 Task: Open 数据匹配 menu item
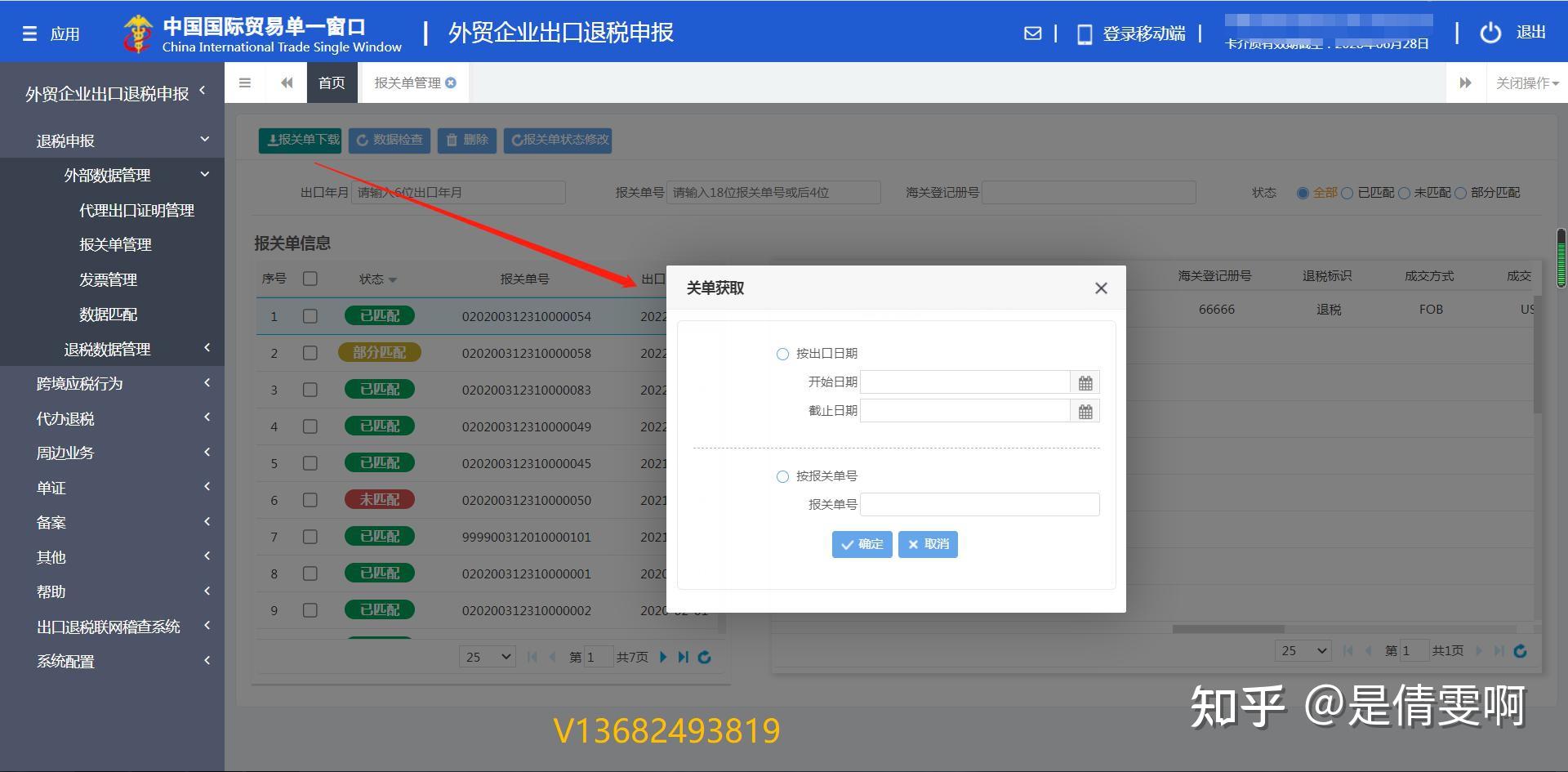click(x=108, y=314)
